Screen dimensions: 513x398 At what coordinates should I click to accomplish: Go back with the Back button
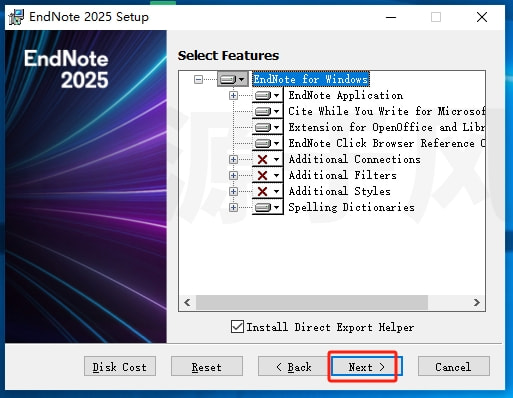click(x=294, y=366)
